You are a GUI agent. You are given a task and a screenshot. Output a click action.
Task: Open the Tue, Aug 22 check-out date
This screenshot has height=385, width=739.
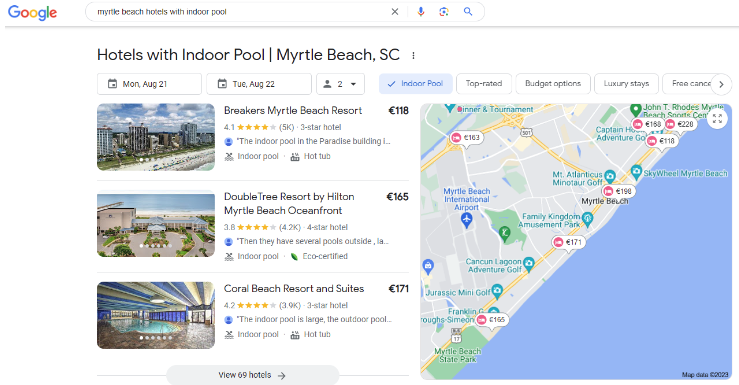tap(259, 84)
